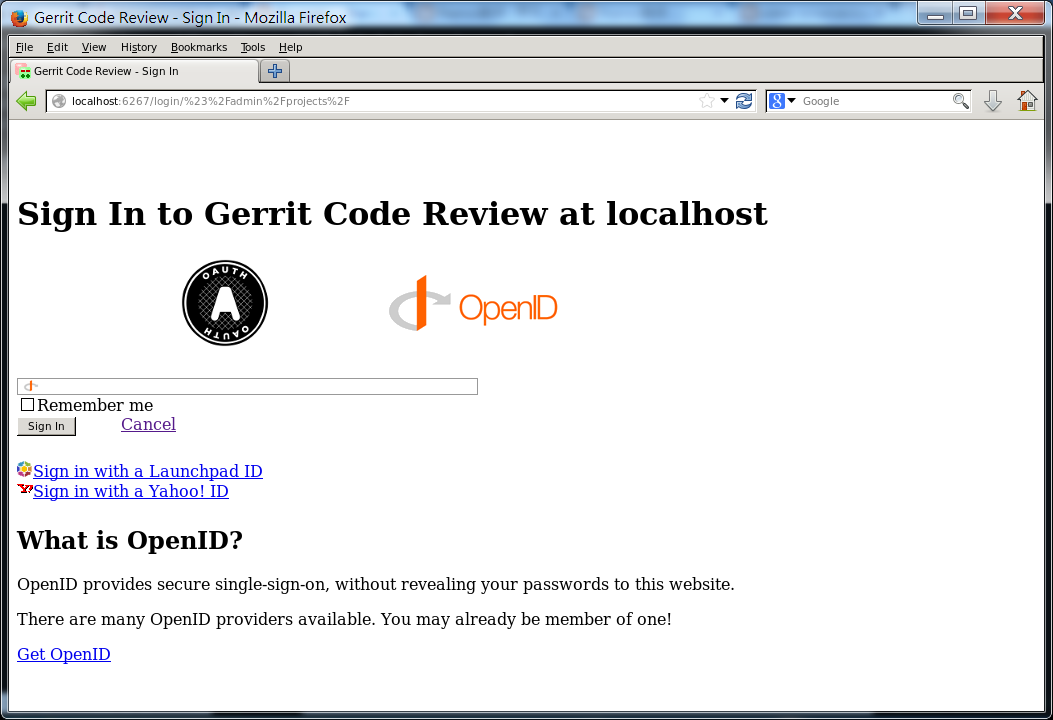Click the Sign In button
Image resolution: width=1053 pixels, height=720 pixels.
tap(46, 426)
